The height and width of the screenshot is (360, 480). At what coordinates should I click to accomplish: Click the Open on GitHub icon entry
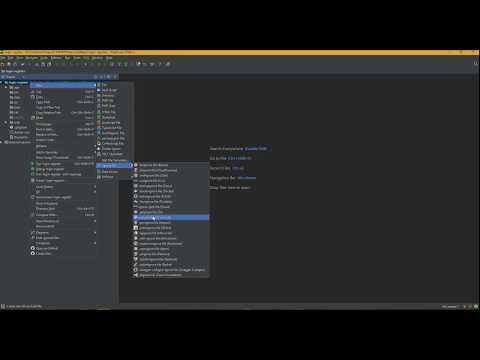tap(33, 248)
